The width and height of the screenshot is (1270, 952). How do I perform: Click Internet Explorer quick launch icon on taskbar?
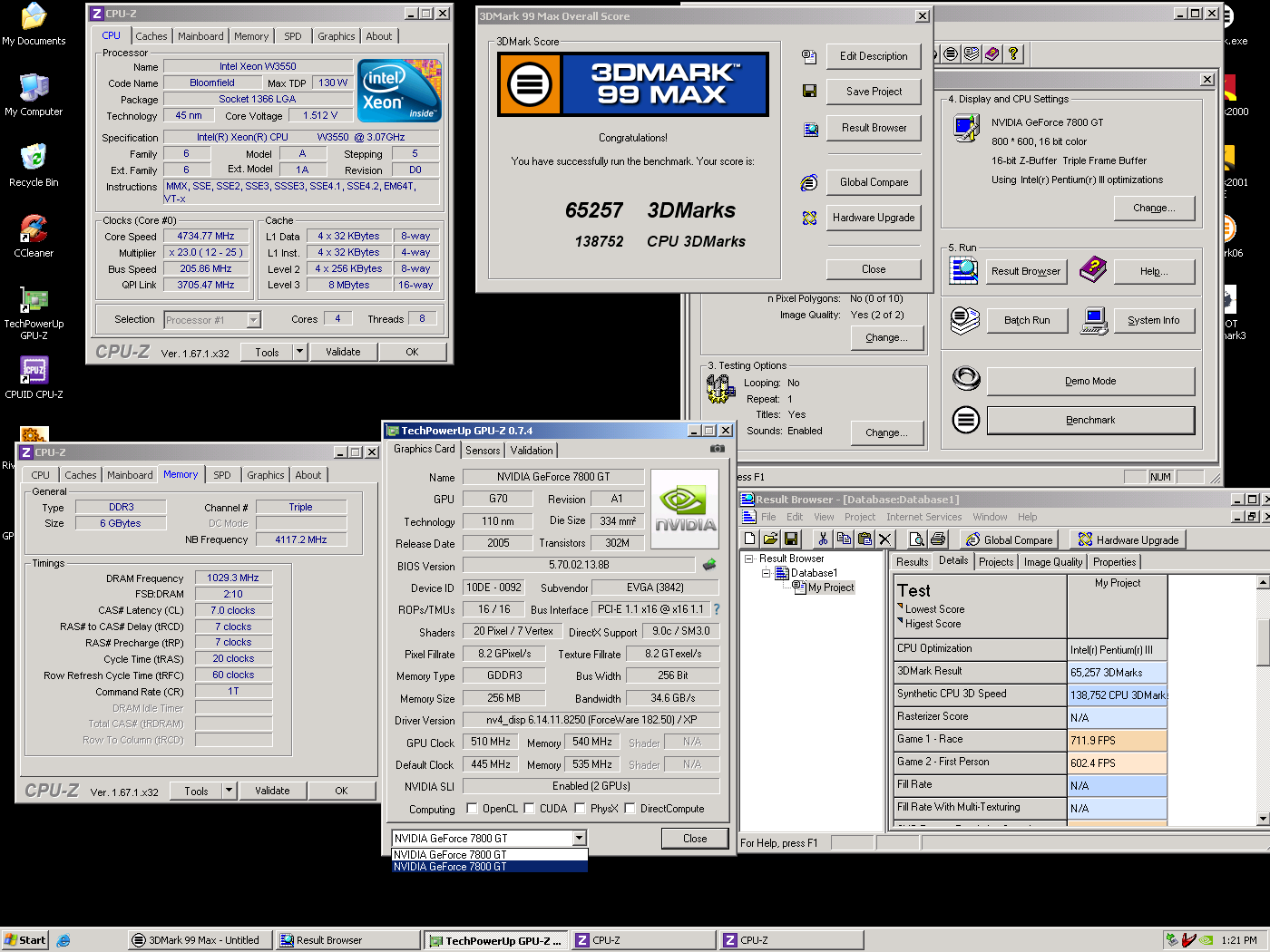point(63,940)
